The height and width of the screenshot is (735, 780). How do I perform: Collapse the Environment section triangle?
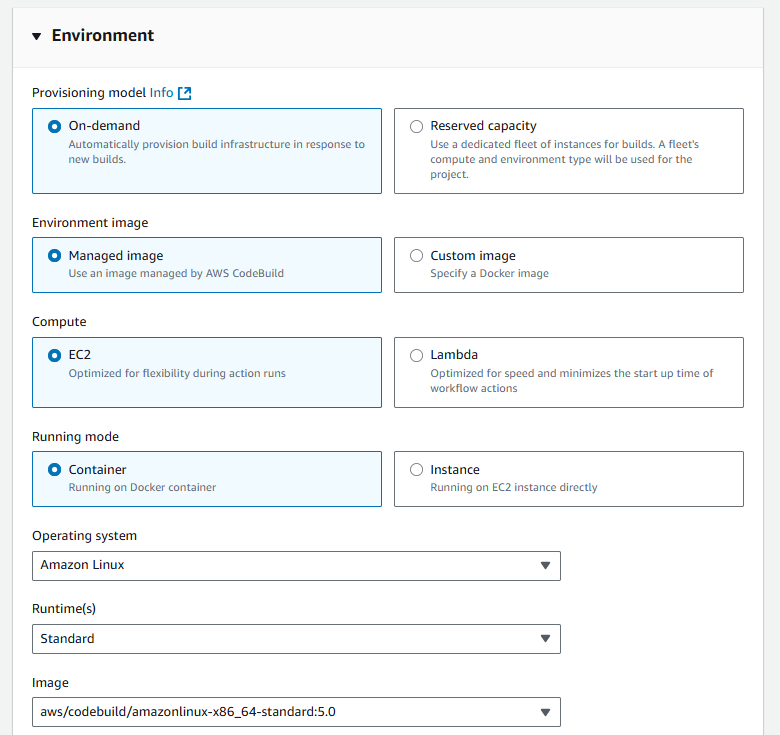tap(37, 36)
